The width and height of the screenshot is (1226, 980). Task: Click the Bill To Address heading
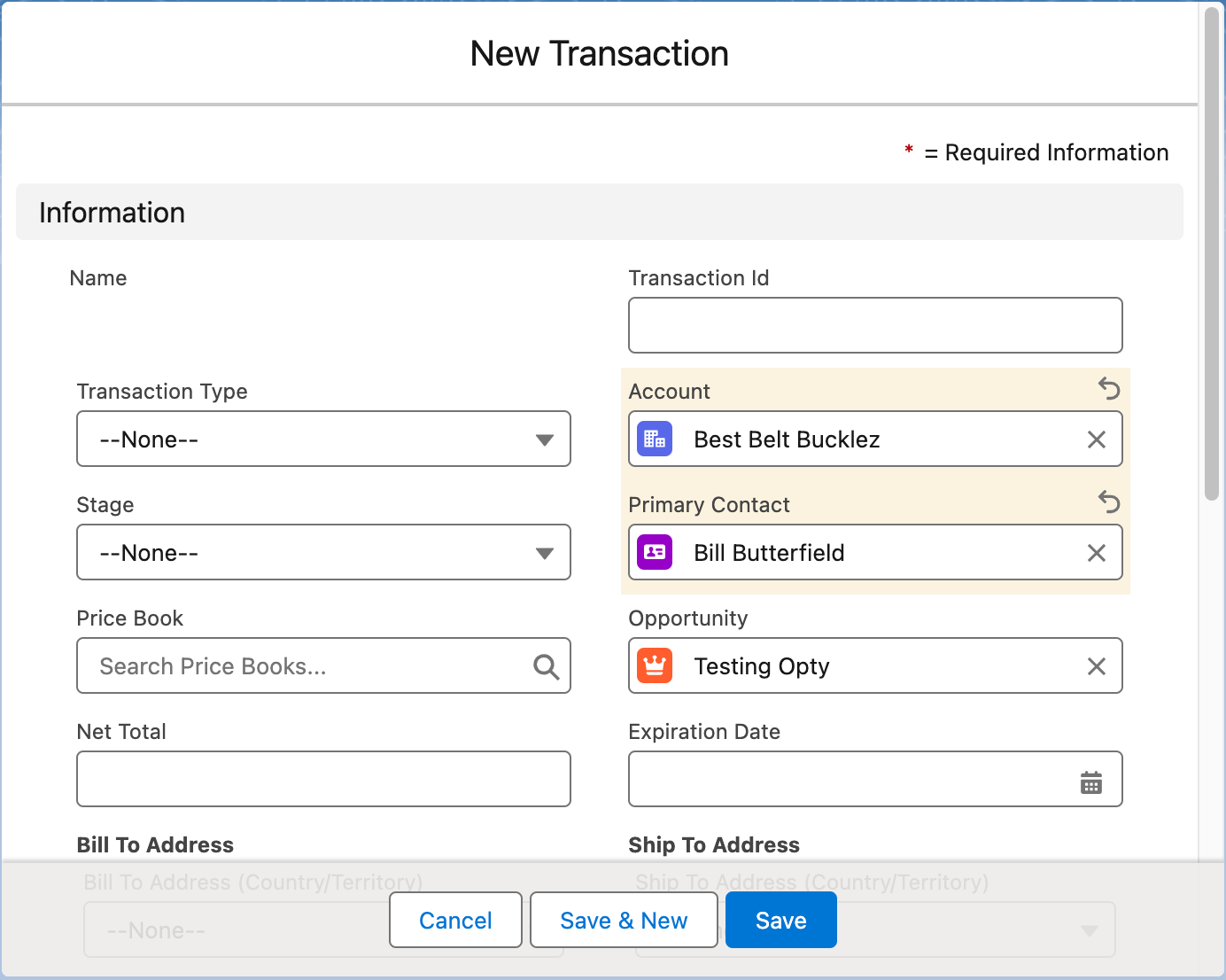click(155, 844)
